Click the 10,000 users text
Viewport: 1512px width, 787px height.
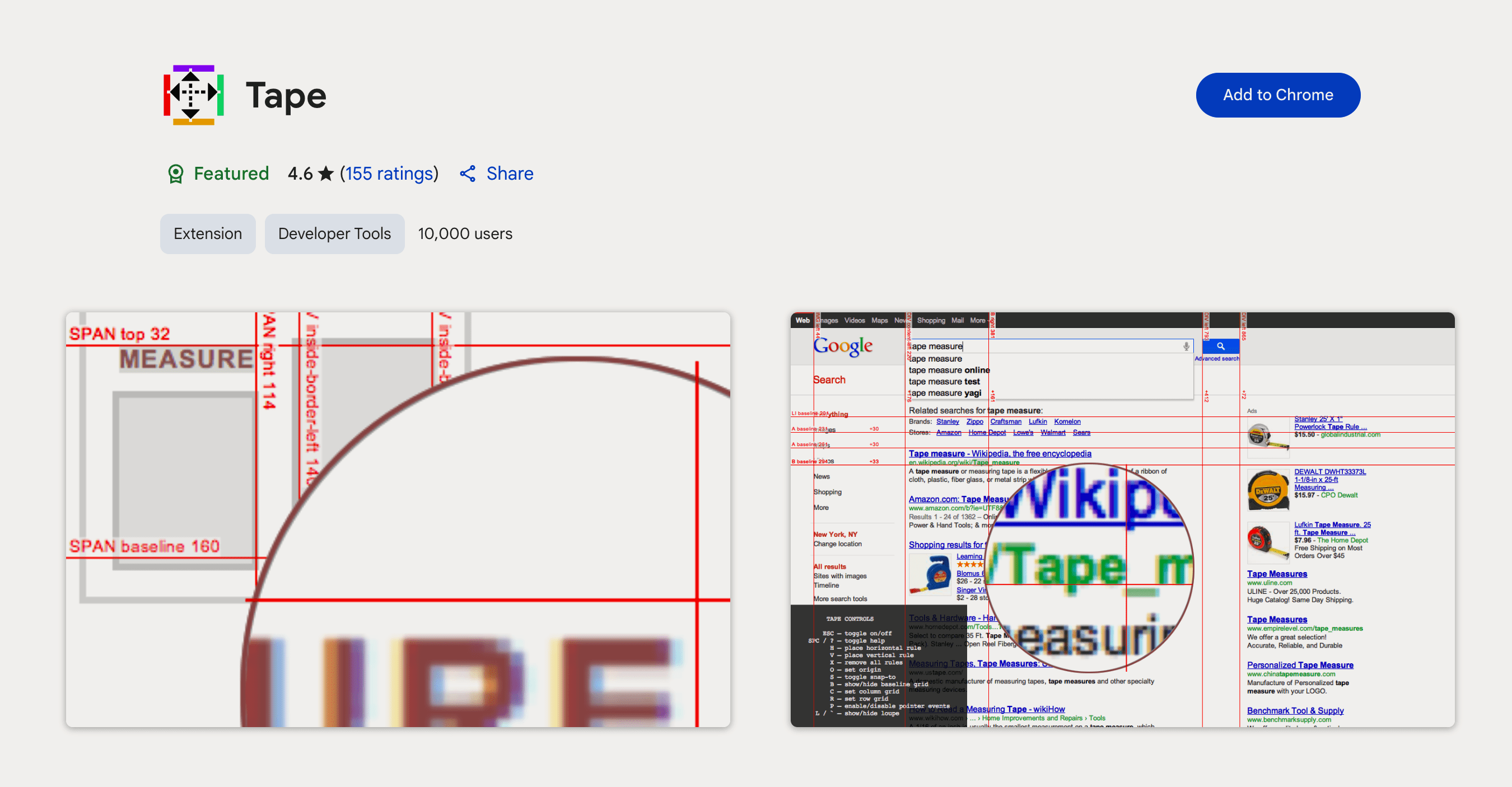tap(465, 233)
